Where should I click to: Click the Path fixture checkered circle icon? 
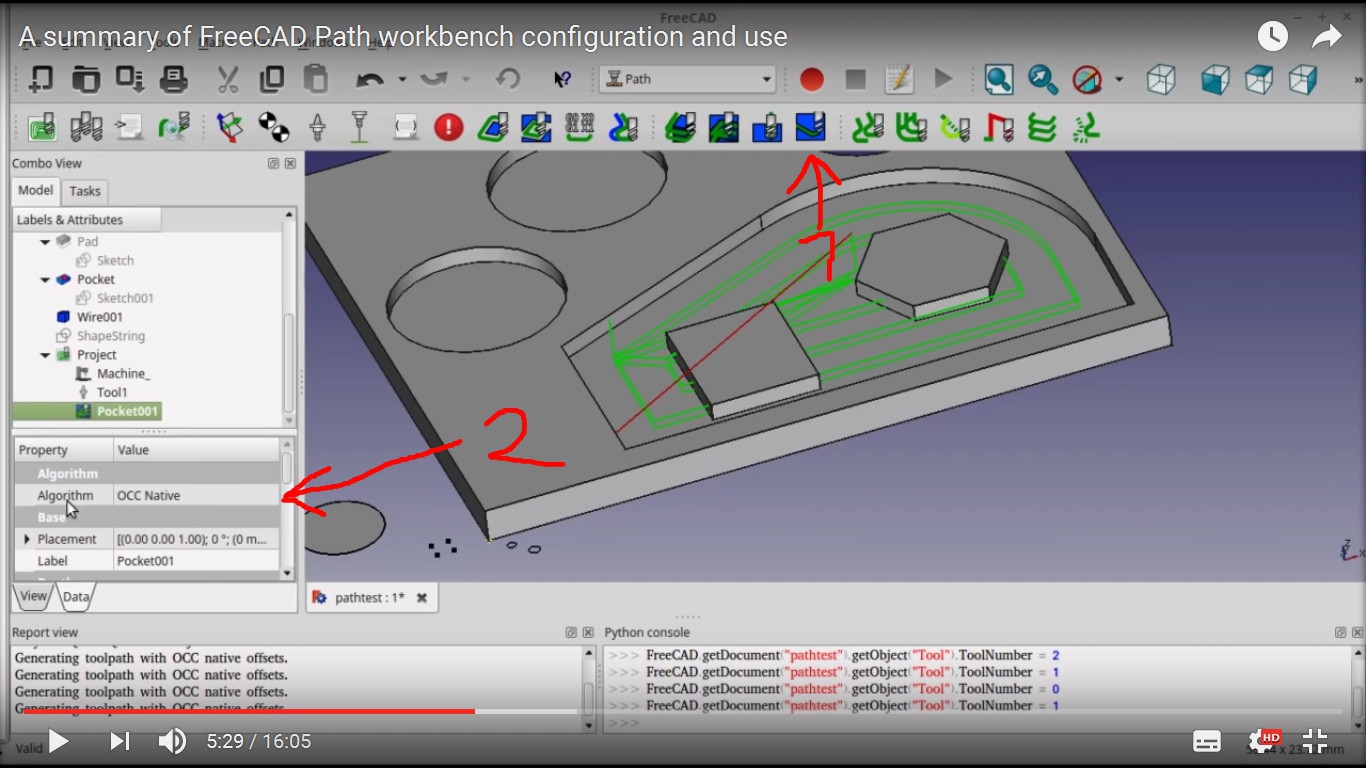(x=273, y=127)
